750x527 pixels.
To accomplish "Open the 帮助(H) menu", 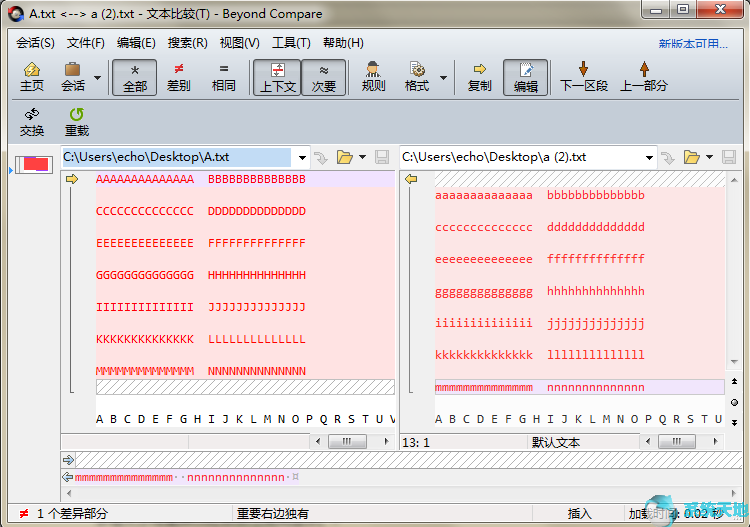I will coord(343,43).
